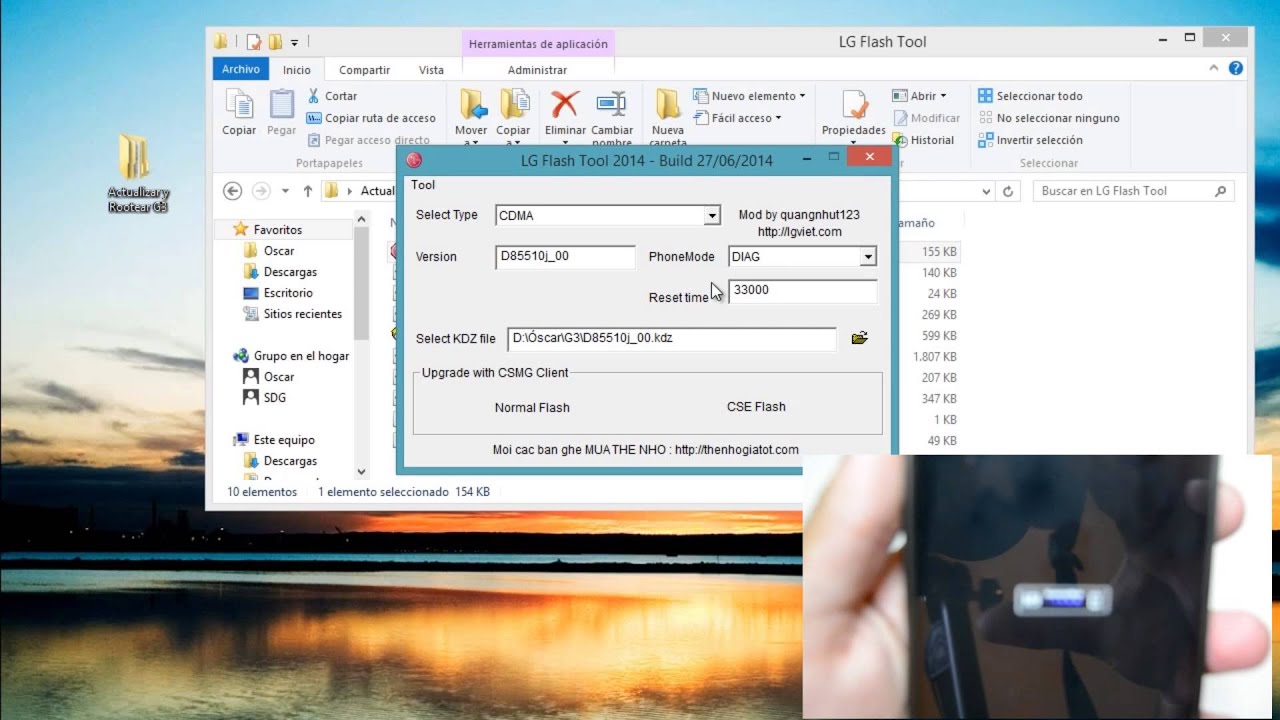Click the Version input field

coord(565,257)
